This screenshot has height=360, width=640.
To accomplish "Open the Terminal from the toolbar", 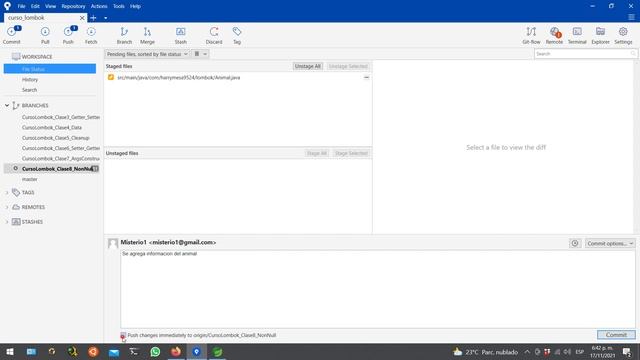I will click(577, 35).
